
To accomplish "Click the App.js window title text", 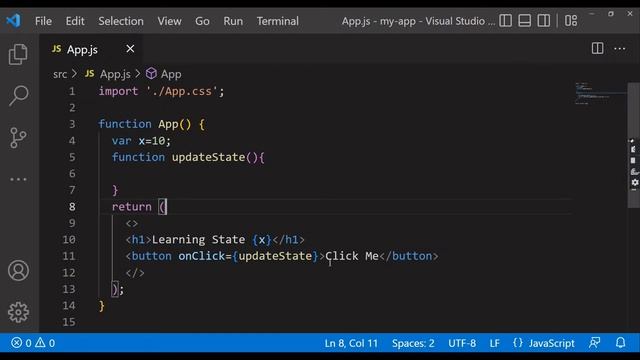I will (418, 21).
